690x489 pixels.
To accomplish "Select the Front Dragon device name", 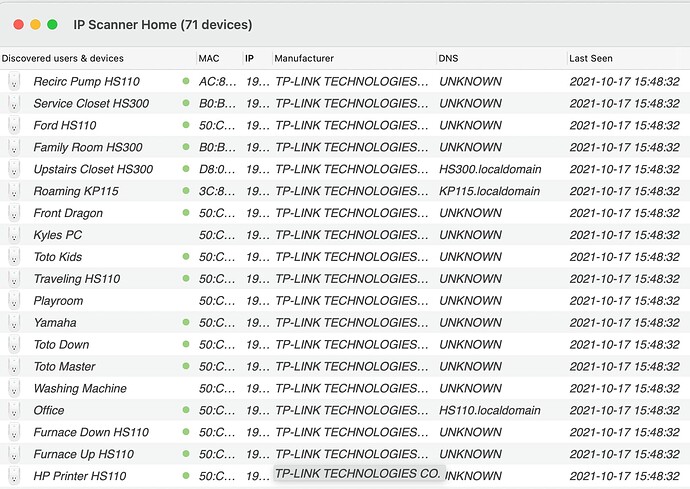I will click(x=68, y=213).
